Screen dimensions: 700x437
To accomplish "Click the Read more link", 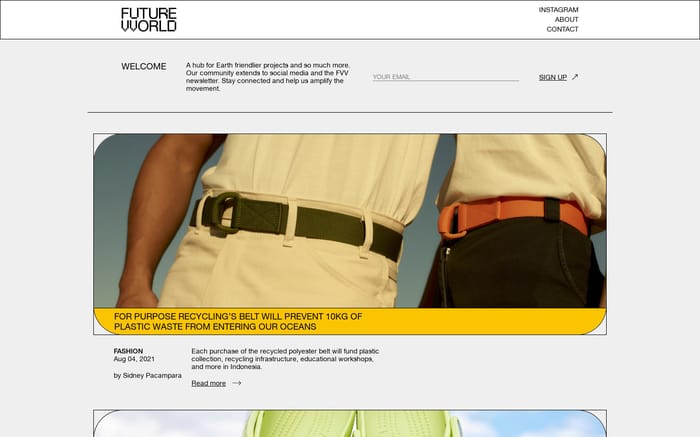I will pyautogui.click(x=208, y=383).
